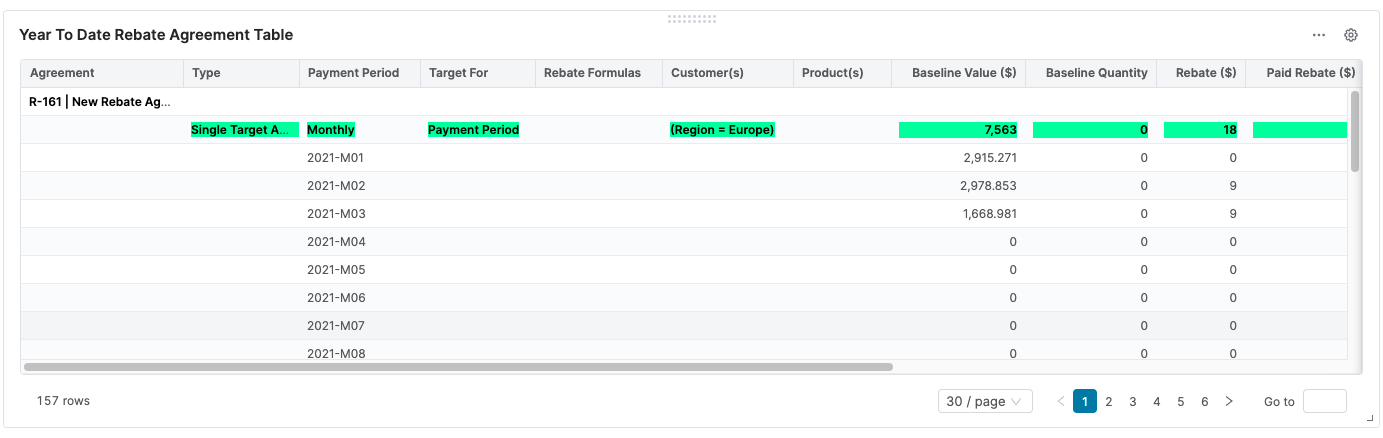Open the 30 / page size dropdown
Screen dimensions: 1383x438
pos(985,401)
